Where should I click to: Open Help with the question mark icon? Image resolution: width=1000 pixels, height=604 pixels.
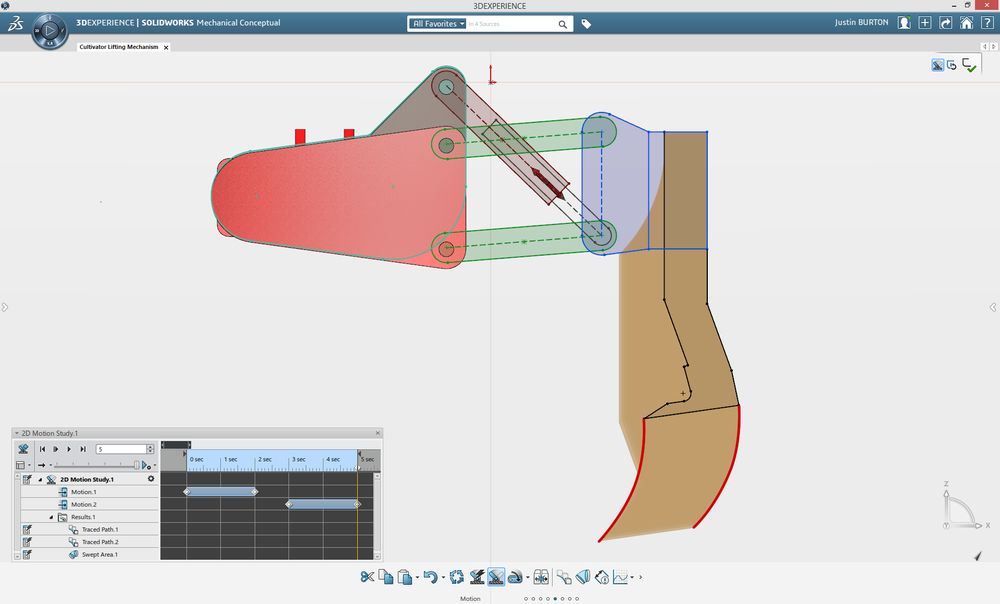[988, 23]
